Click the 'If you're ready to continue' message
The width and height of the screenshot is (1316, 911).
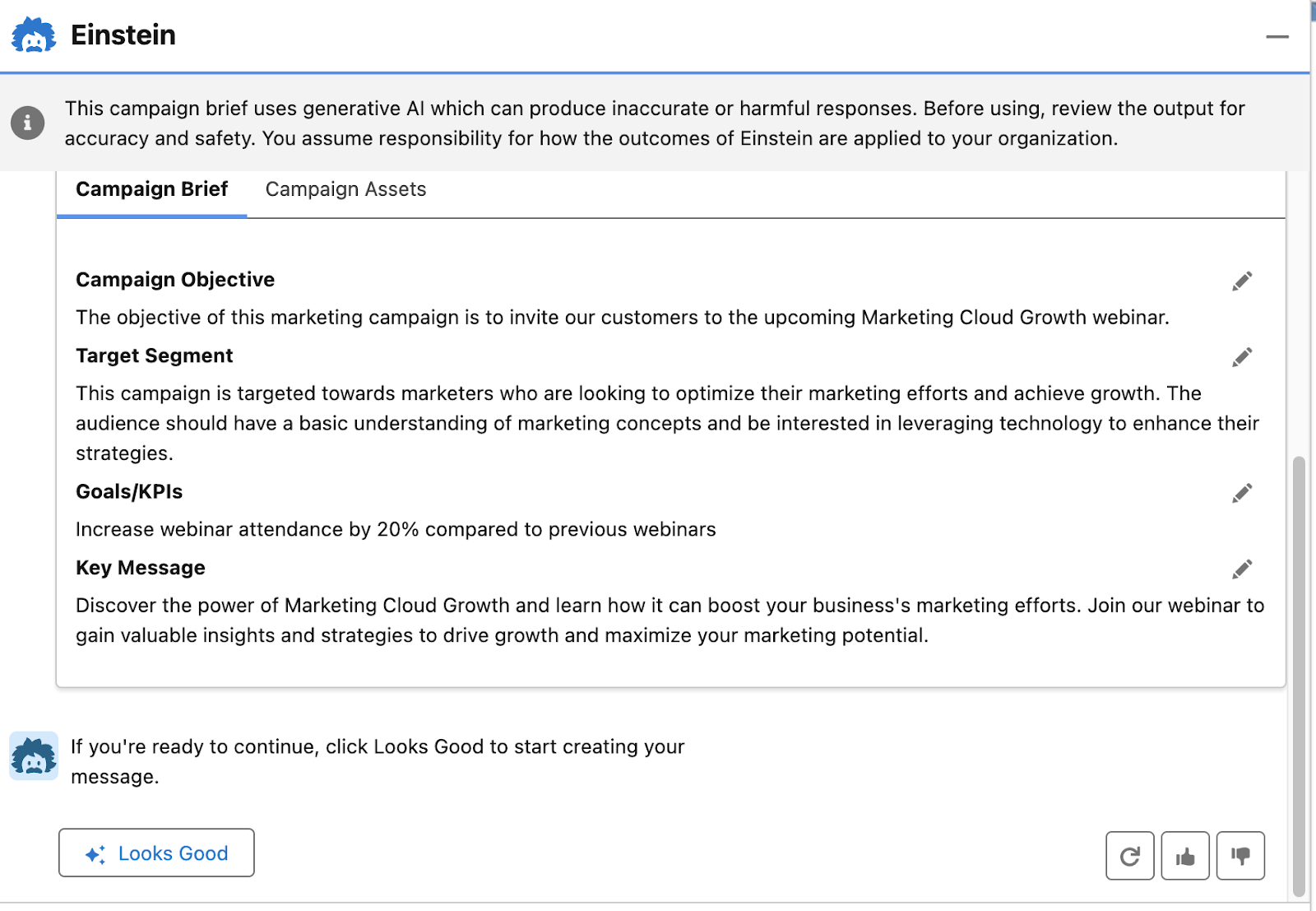tap(378, 761)
